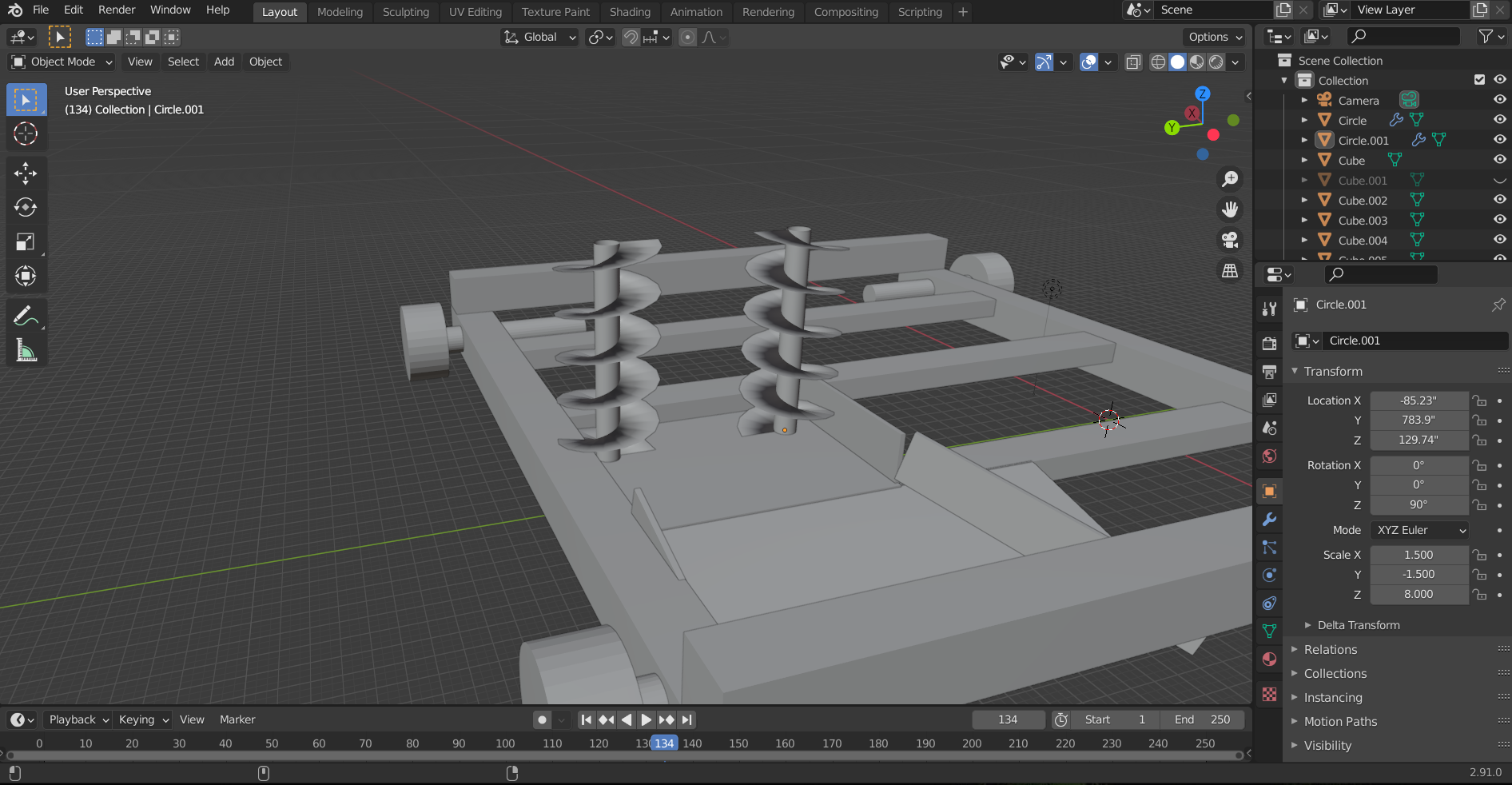Click the Scale Z value field
Screen dimensions: 1512x785
[x=1418, y=595]
